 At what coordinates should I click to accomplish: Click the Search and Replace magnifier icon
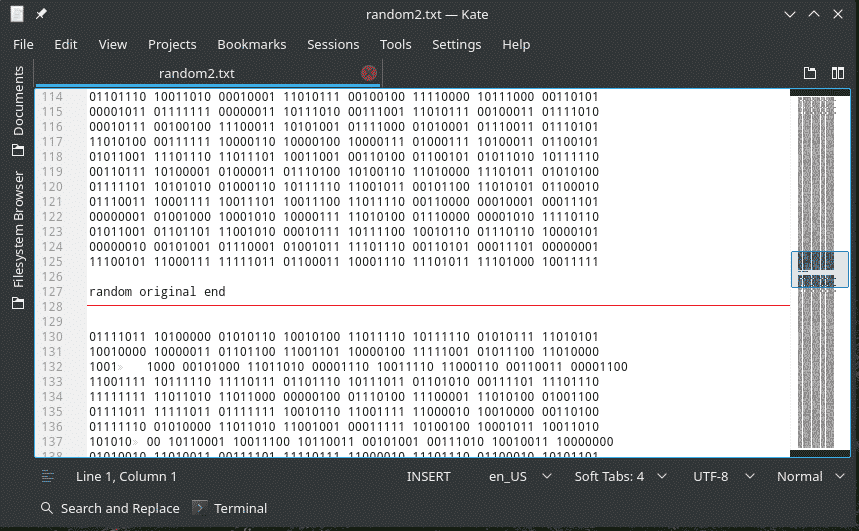pos(47,508)
